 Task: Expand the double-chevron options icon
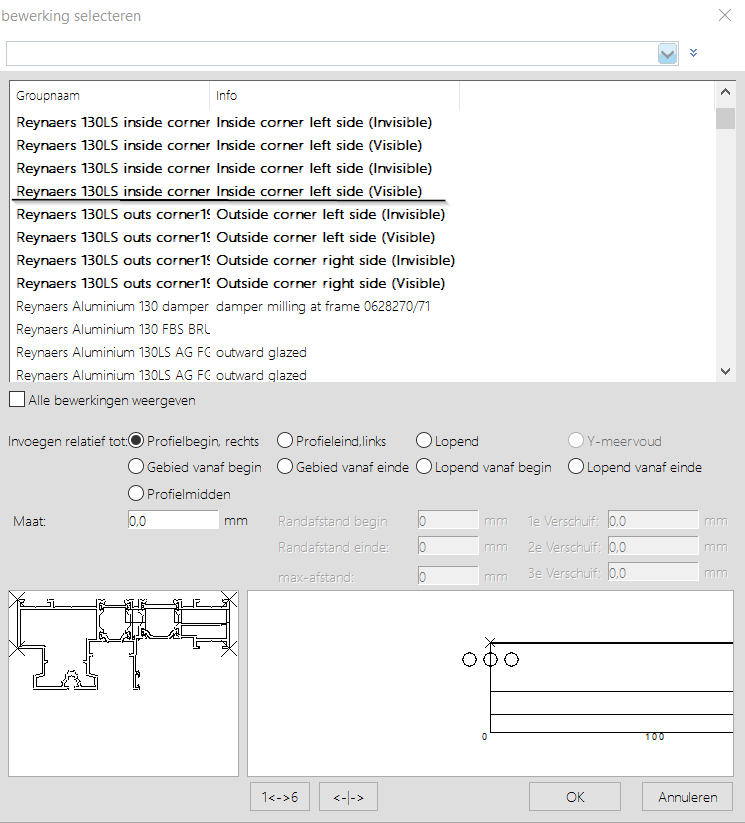pos(694,53)
